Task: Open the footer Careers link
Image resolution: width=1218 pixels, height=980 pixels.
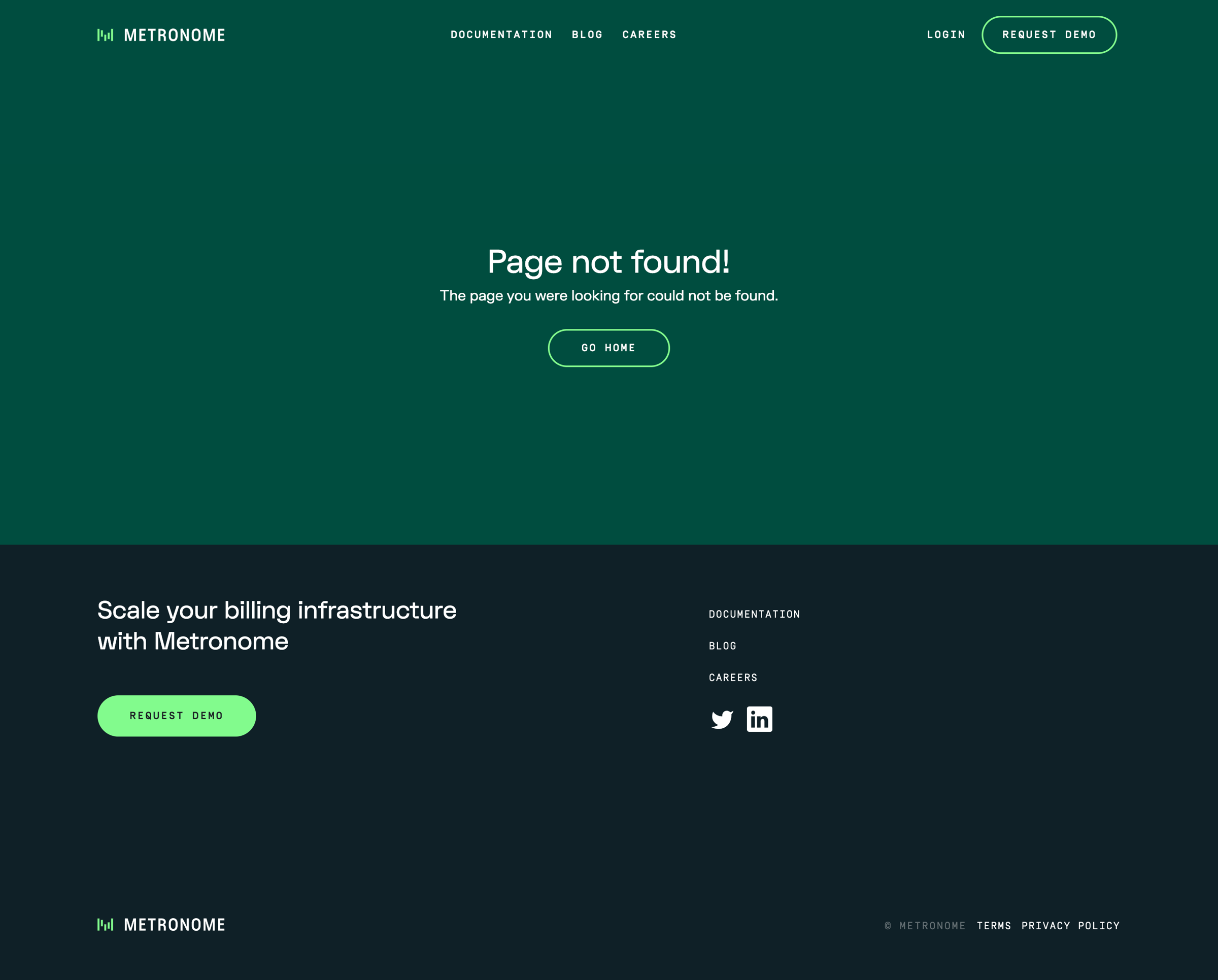Action: point(733,677)
